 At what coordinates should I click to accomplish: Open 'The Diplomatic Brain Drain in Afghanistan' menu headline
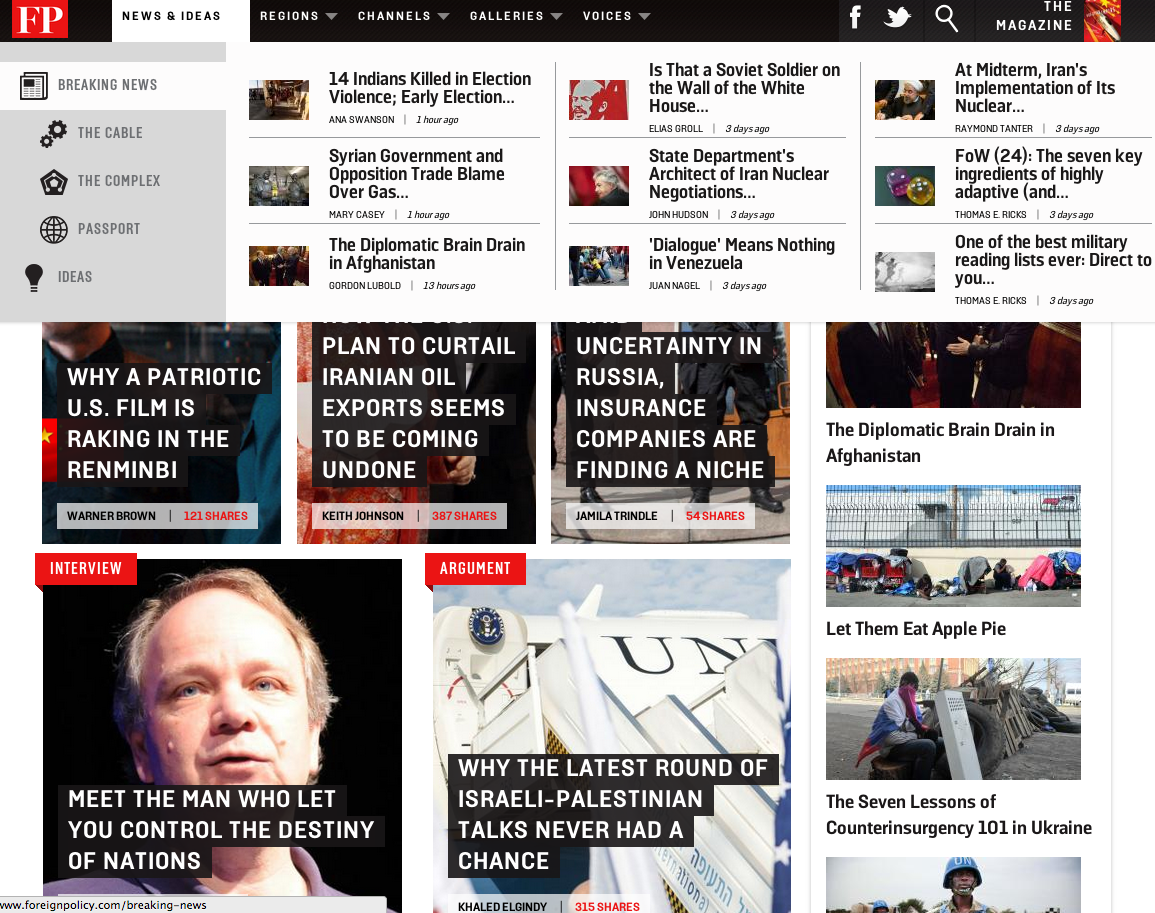click(x=427, y=253)
